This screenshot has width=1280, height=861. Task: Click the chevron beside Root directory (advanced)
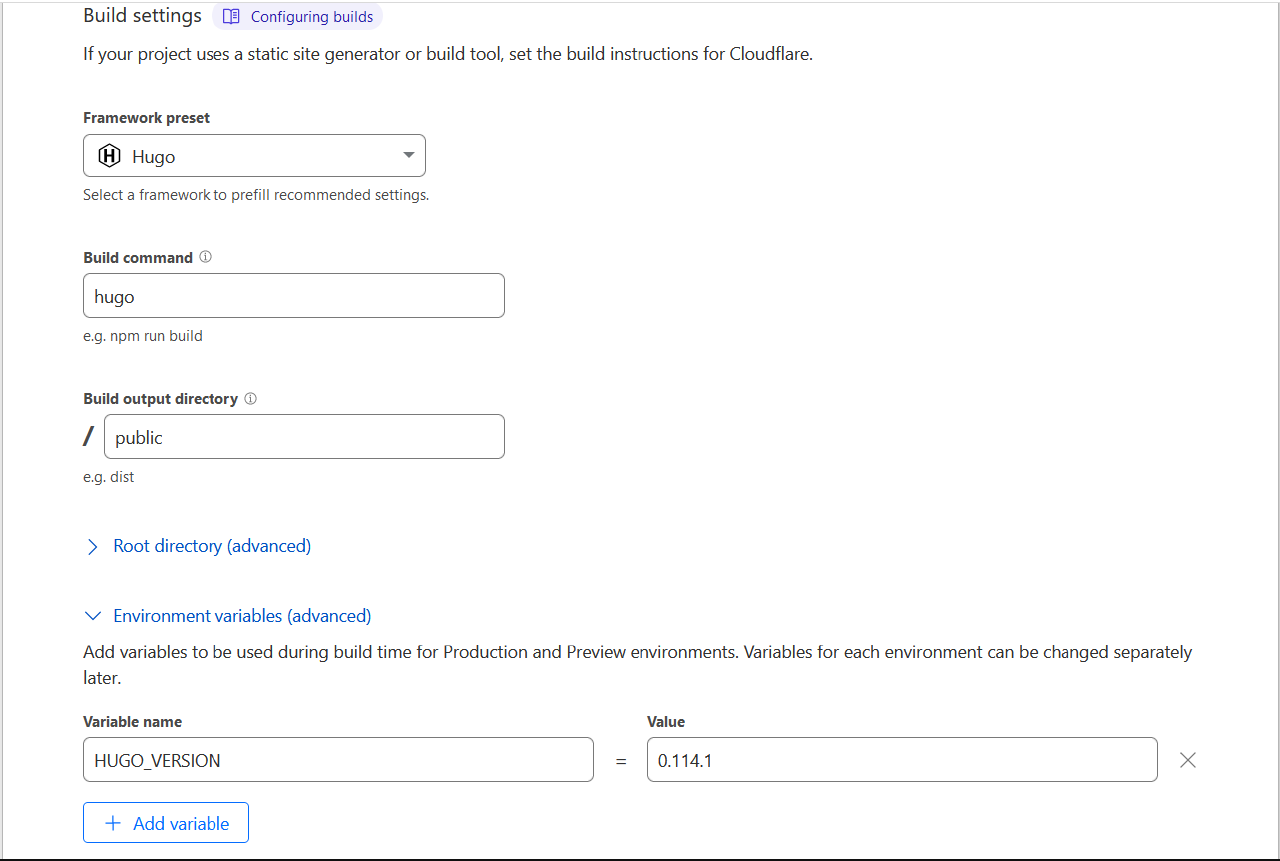pyautogui.click(x=93, y=547)
